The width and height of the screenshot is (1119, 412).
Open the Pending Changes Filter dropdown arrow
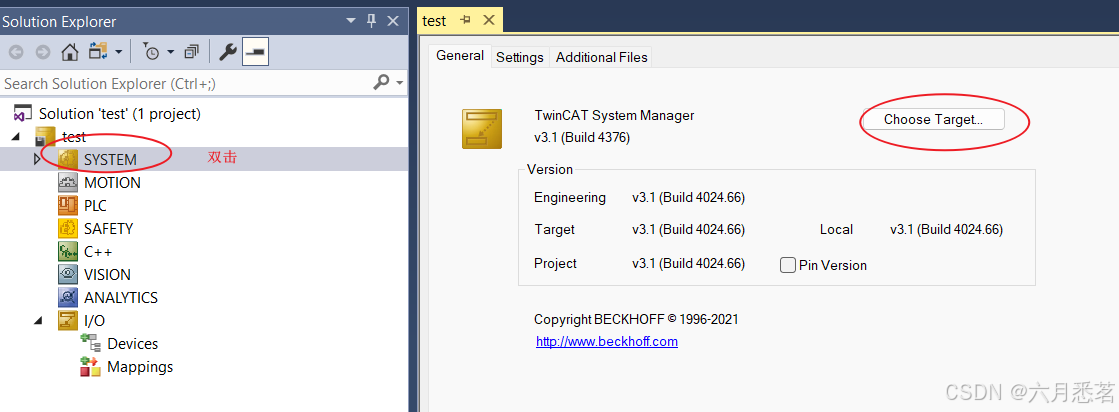tap(171, 52)
